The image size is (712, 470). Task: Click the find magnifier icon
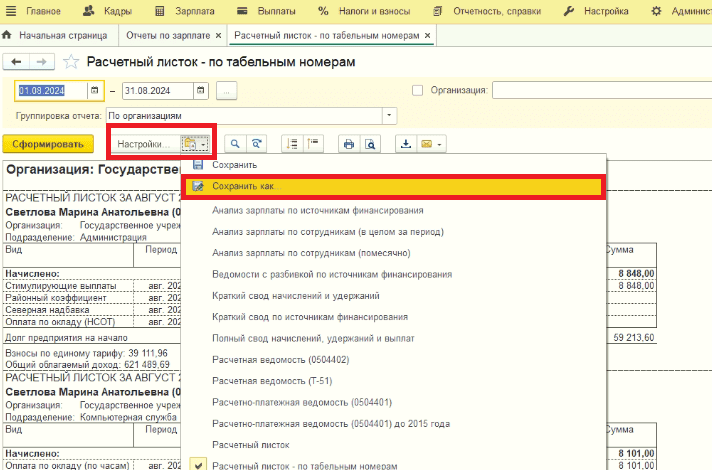pos(235,144)
